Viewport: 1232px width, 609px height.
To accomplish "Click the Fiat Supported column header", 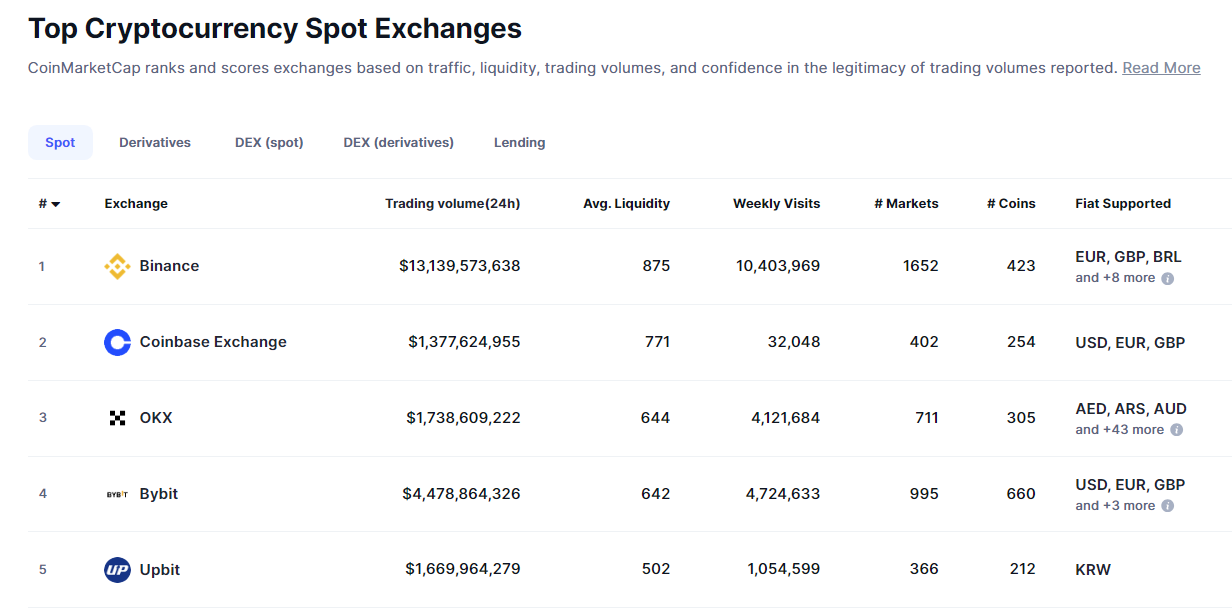I will (1123, 204).
